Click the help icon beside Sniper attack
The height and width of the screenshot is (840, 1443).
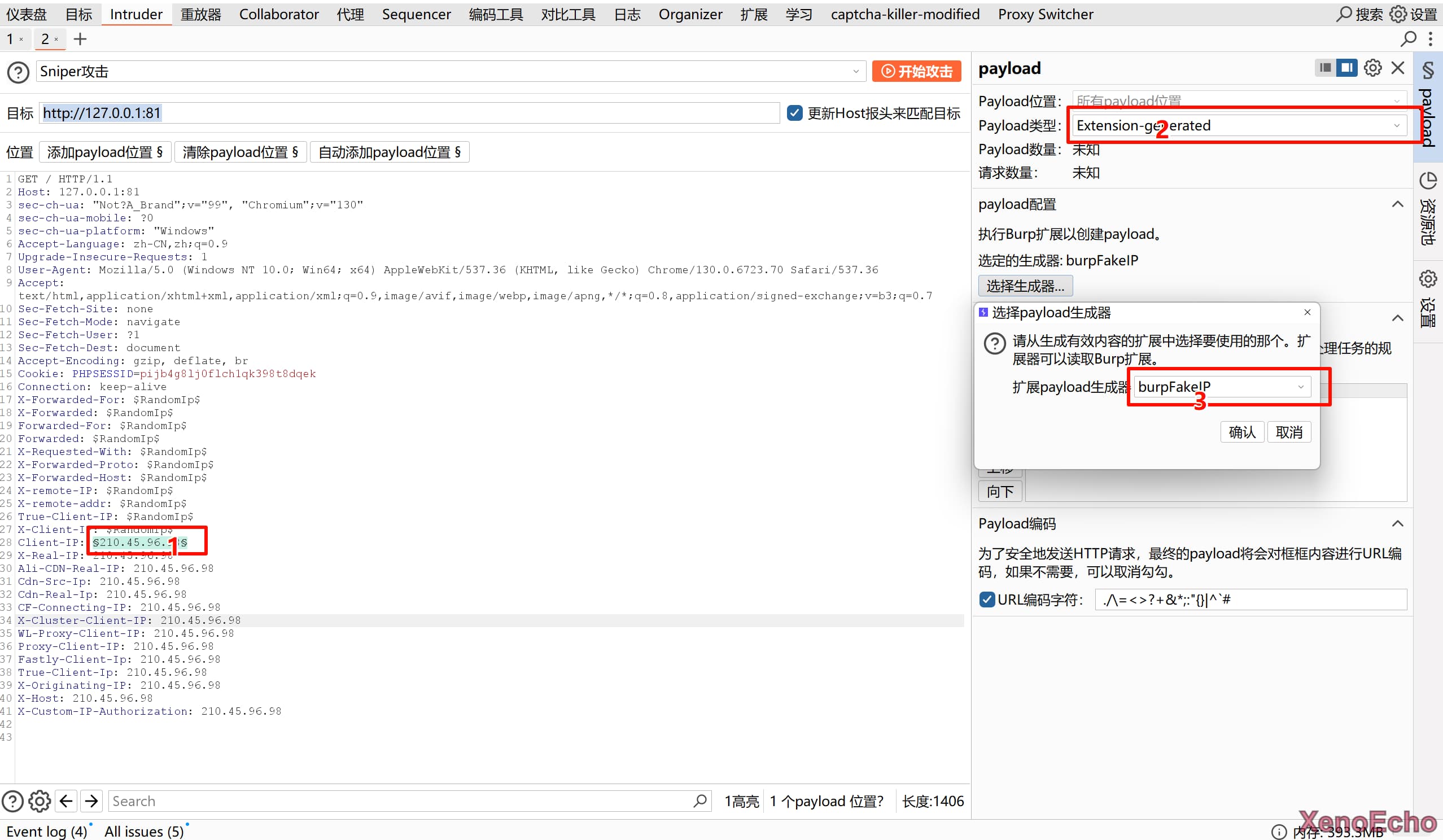tap(18, 72)
